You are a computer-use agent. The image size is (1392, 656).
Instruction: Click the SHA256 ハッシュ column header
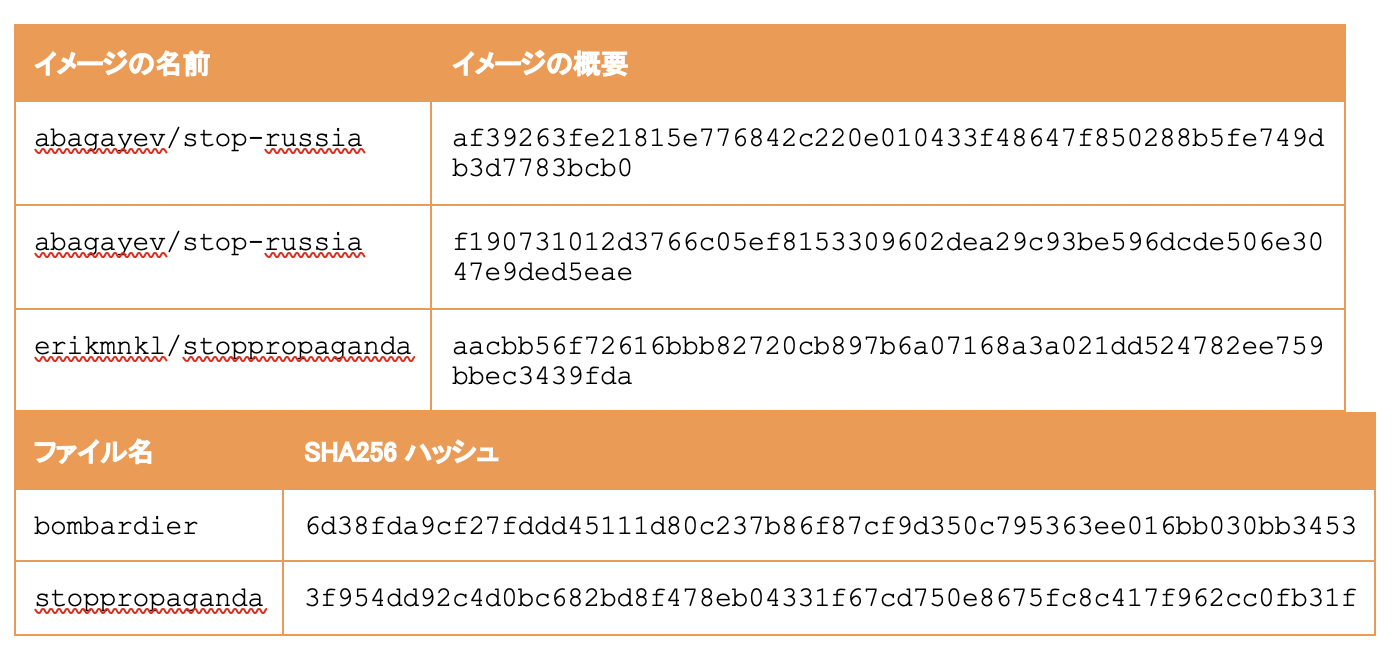point(401,452)
